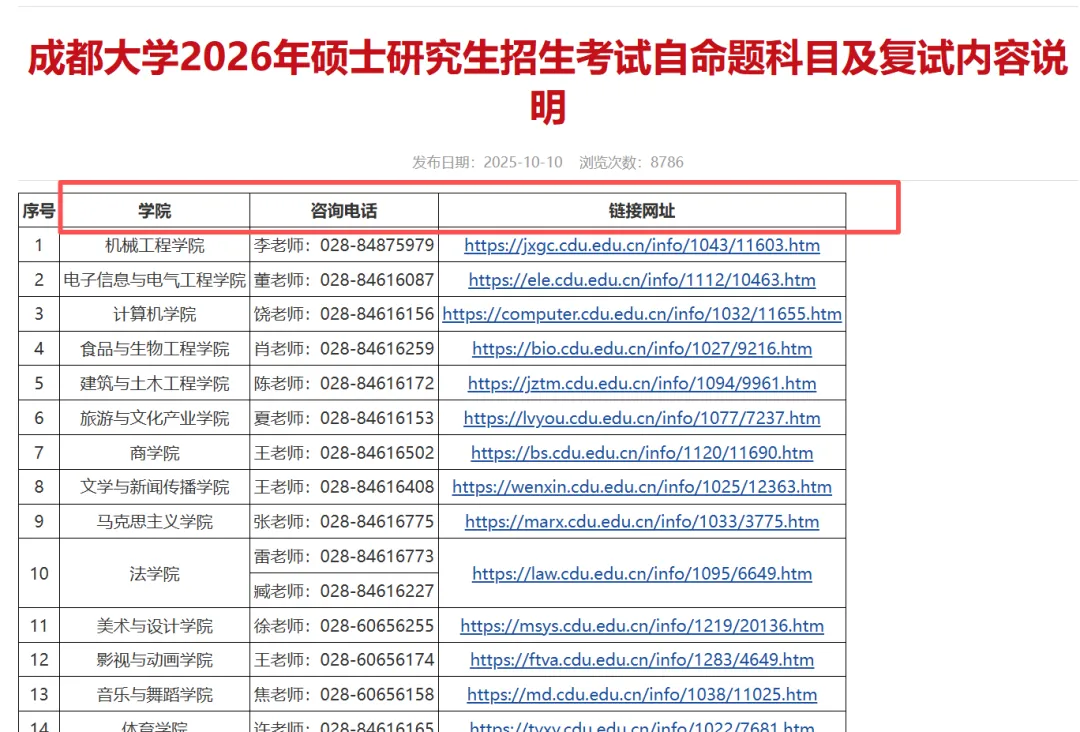1080x732 pixels.
Task: Click phone cell 陈老师: 028-84616172
Action: [344, 383]
